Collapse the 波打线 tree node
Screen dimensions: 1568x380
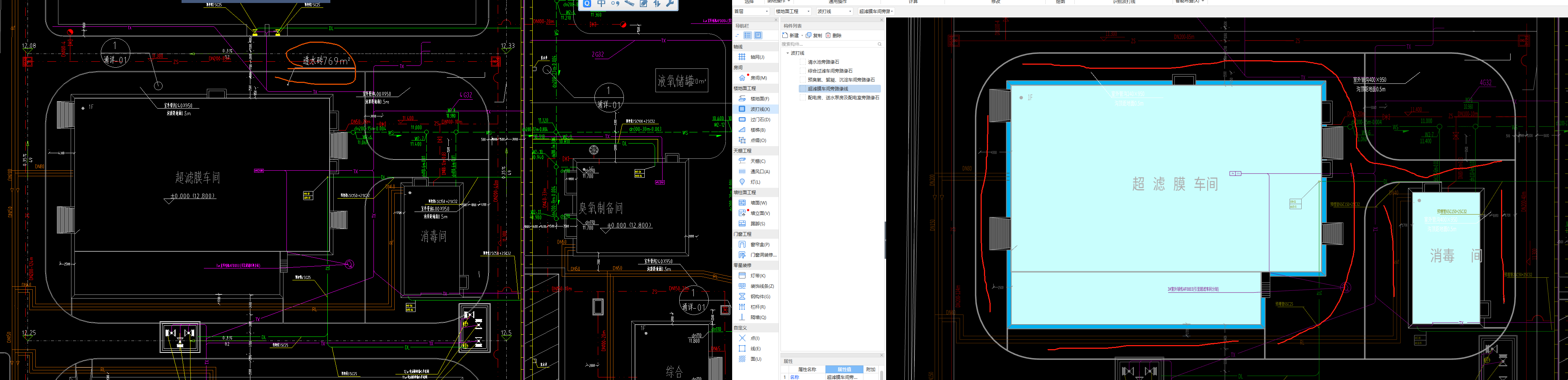click(x=788, y=54)
